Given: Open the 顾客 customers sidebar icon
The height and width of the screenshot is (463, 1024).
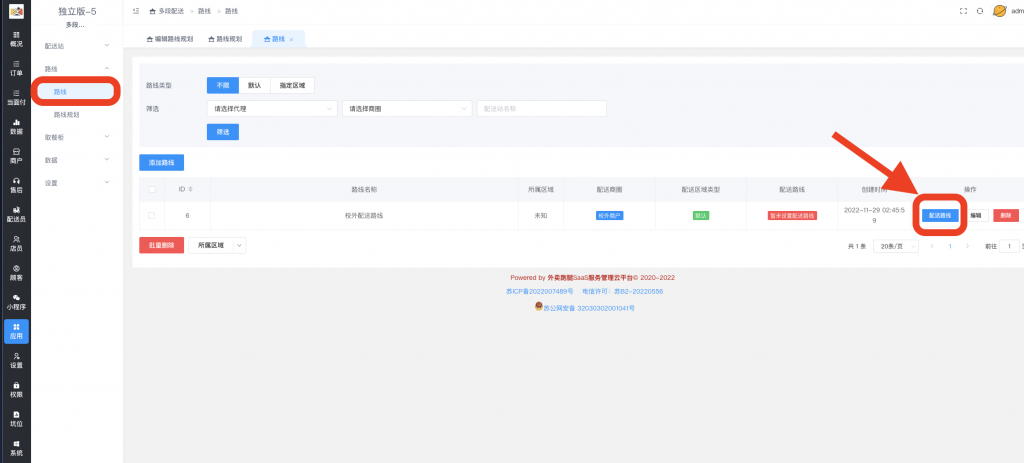Looking at the screenshot, I should 16,272.
